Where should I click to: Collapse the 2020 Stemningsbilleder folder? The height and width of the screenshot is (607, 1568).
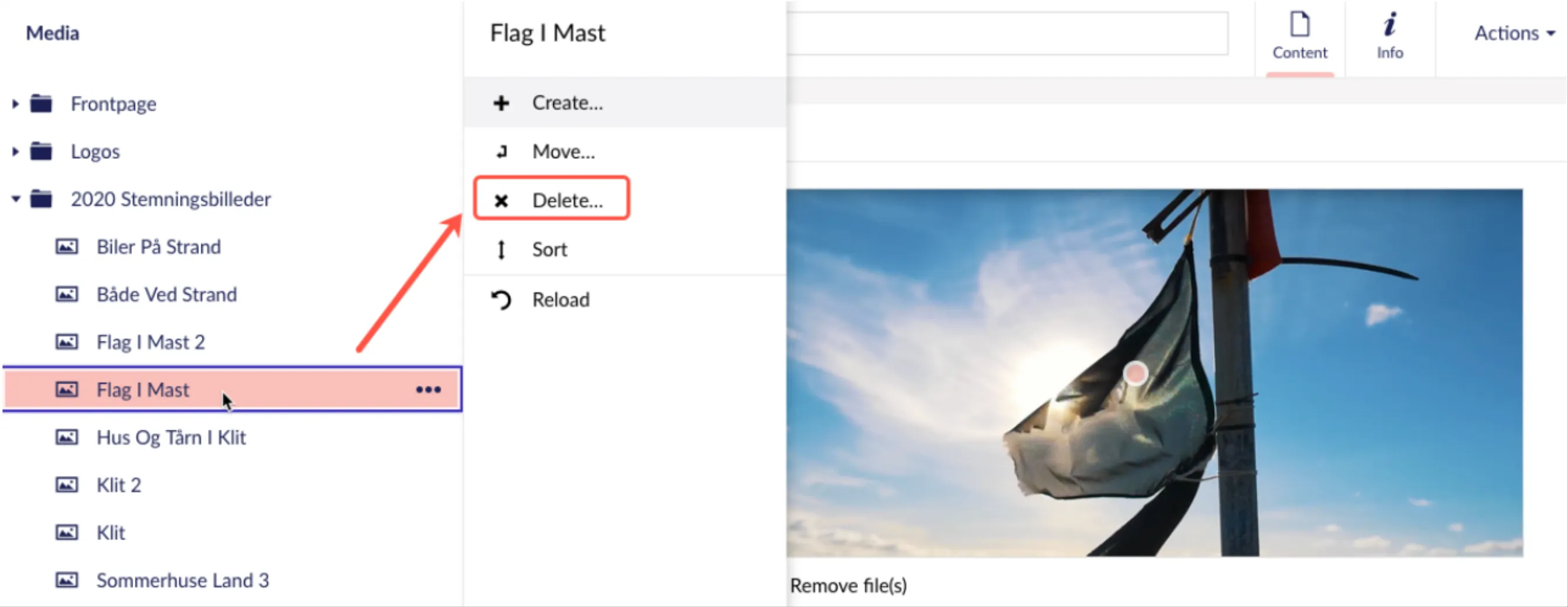click(15, 198)
